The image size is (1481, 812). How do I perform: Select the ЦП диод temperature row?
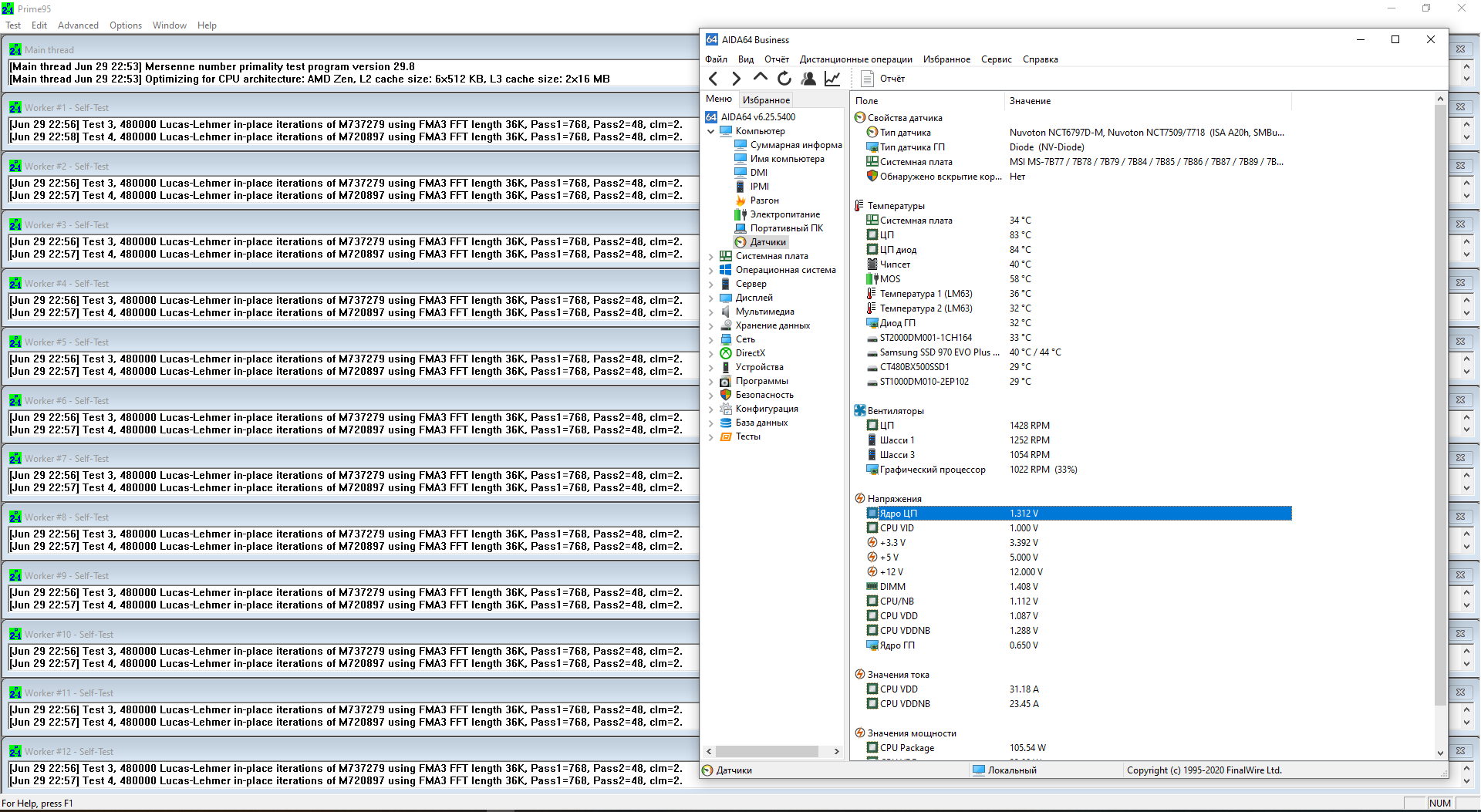click(x=1078, y=250)
